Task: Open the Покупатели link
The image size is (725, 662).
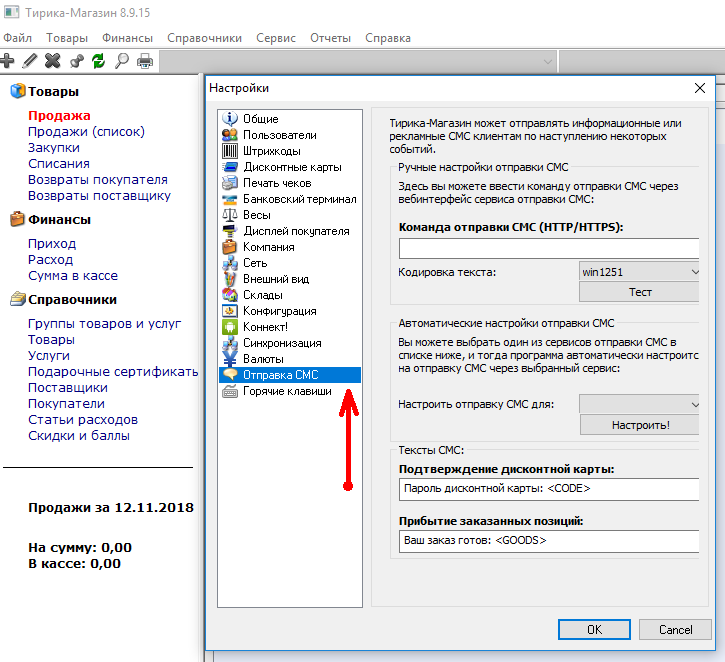Action: coord(66,404)
